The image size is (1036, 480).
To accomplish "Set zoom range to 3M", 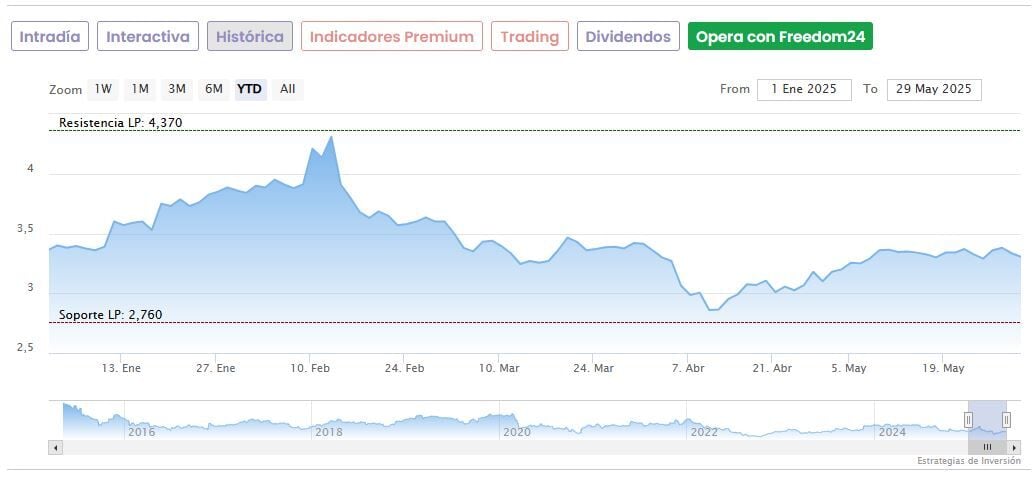I will coord(177,89).
